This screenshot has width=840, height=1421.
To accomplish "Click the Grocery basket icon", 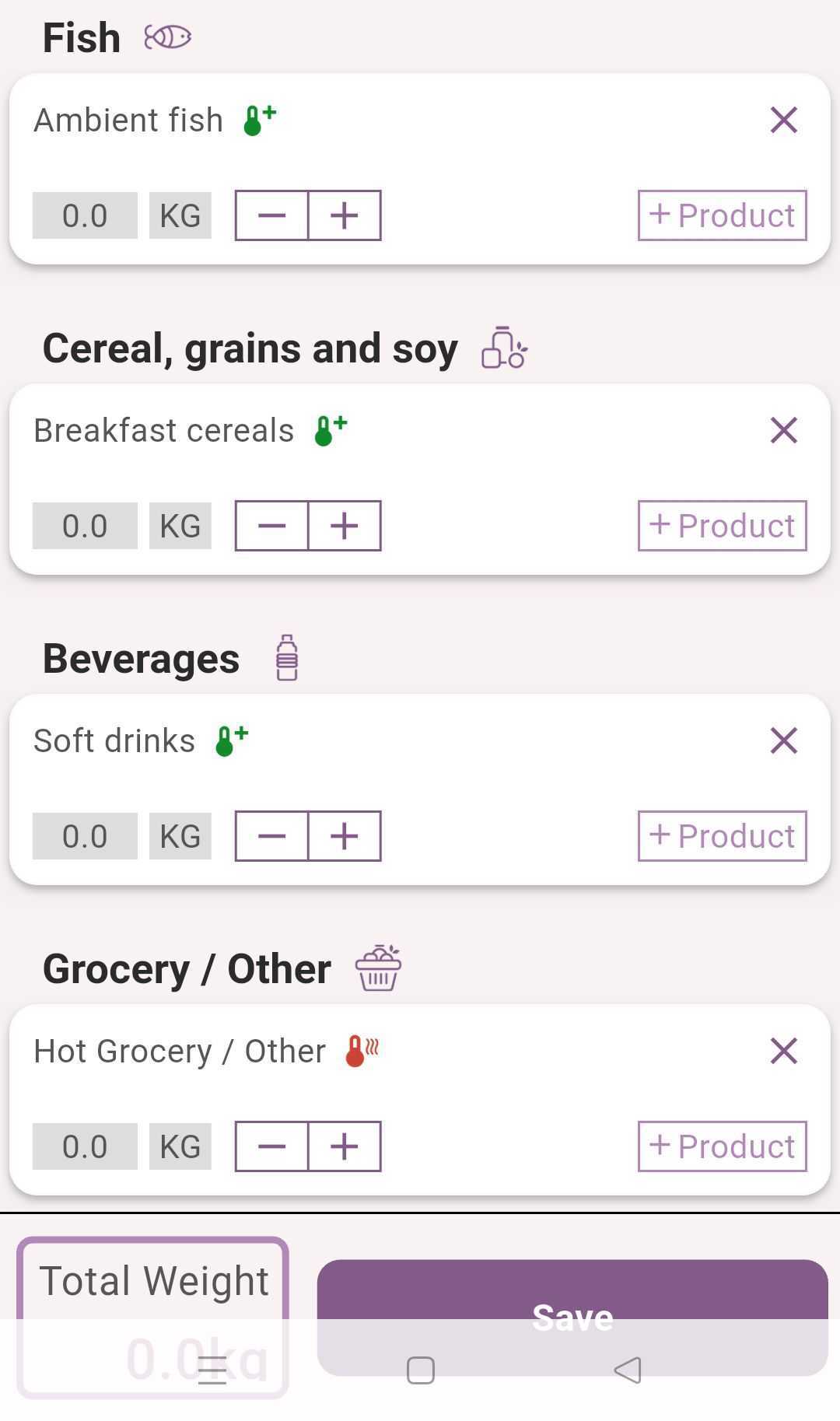I will [378, 968].
